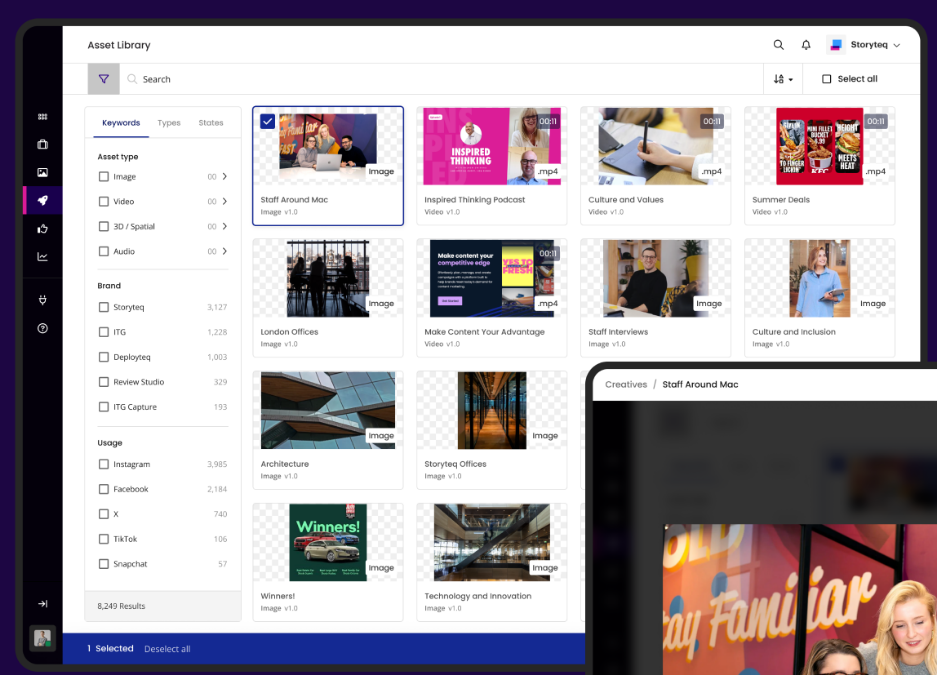Open the filter funnel icon
This screenshot has height=675, width=937.
[103, 79]
